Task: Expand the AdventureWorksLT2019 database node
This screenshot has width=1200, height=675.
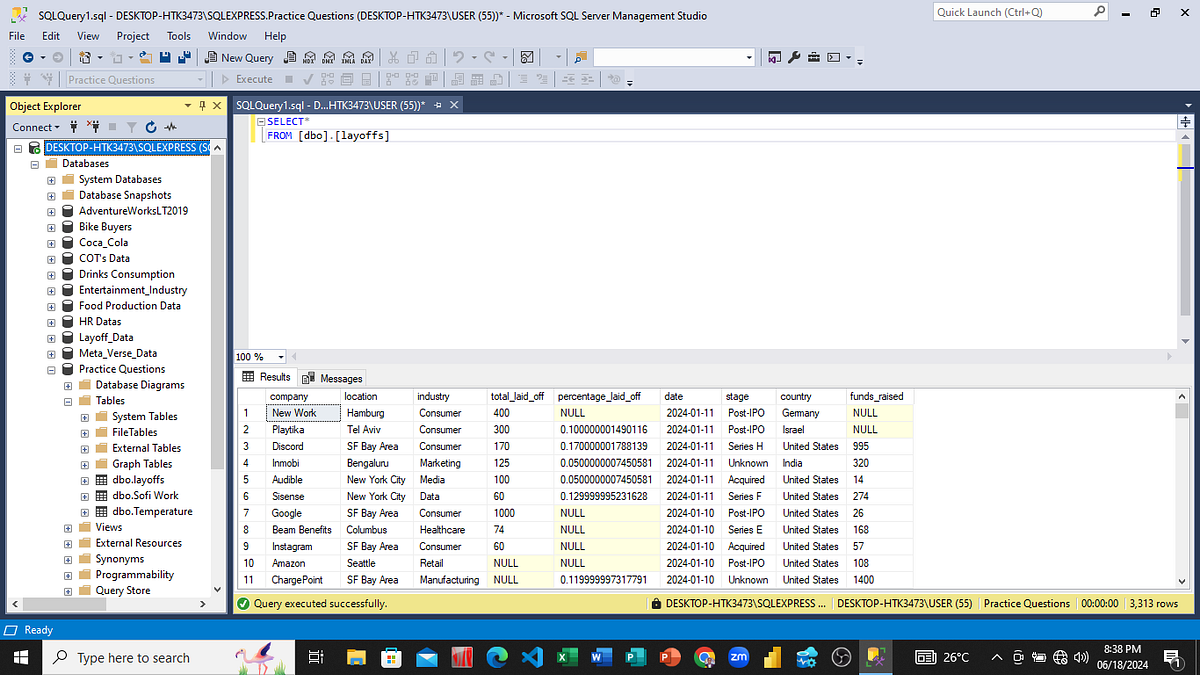Action: (50, 211)
